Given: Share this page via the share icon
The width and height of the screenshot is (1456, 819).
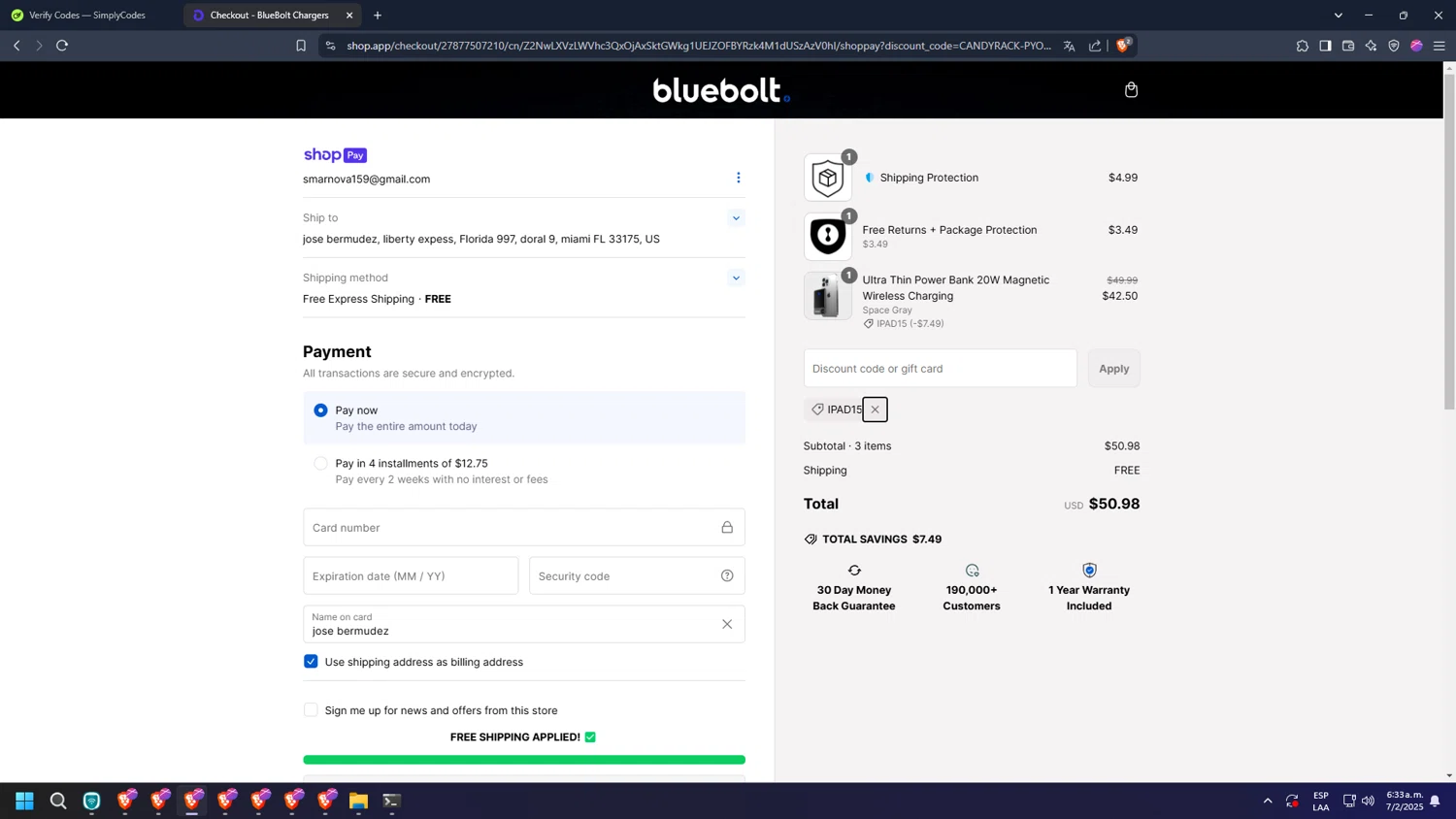Looking at the screenshot, I should [1095, 46].
